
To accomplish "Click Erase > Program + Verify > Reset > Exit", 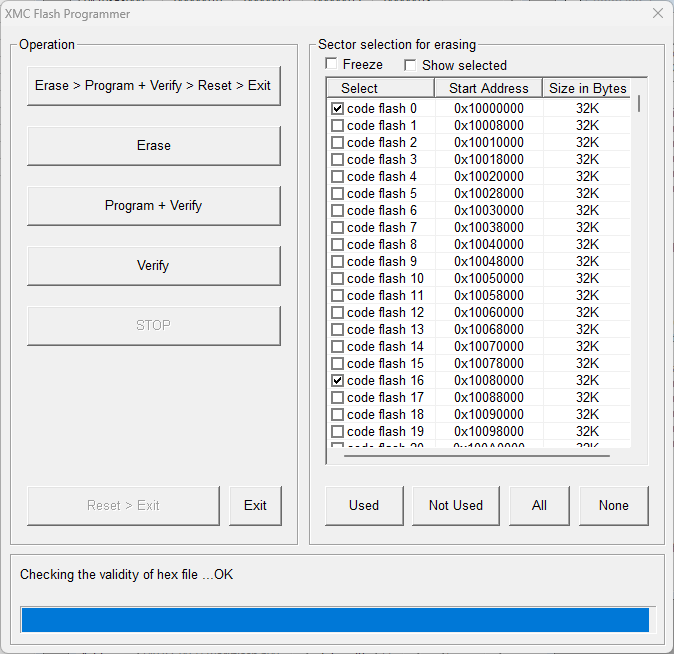I will click(x=153, y=86).
